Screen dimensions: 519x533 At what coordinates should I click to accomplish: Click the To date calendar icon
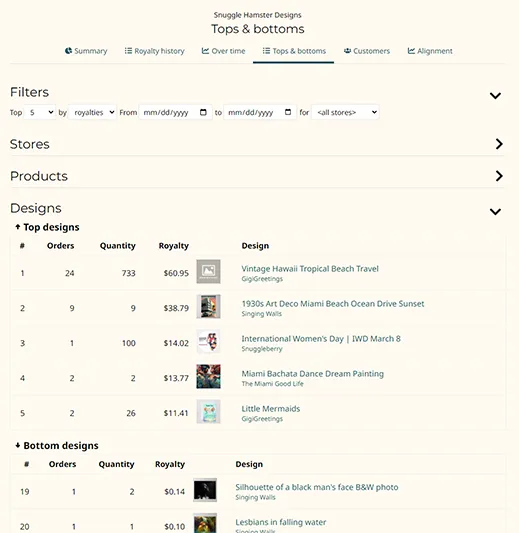click(x=288, y=112)
